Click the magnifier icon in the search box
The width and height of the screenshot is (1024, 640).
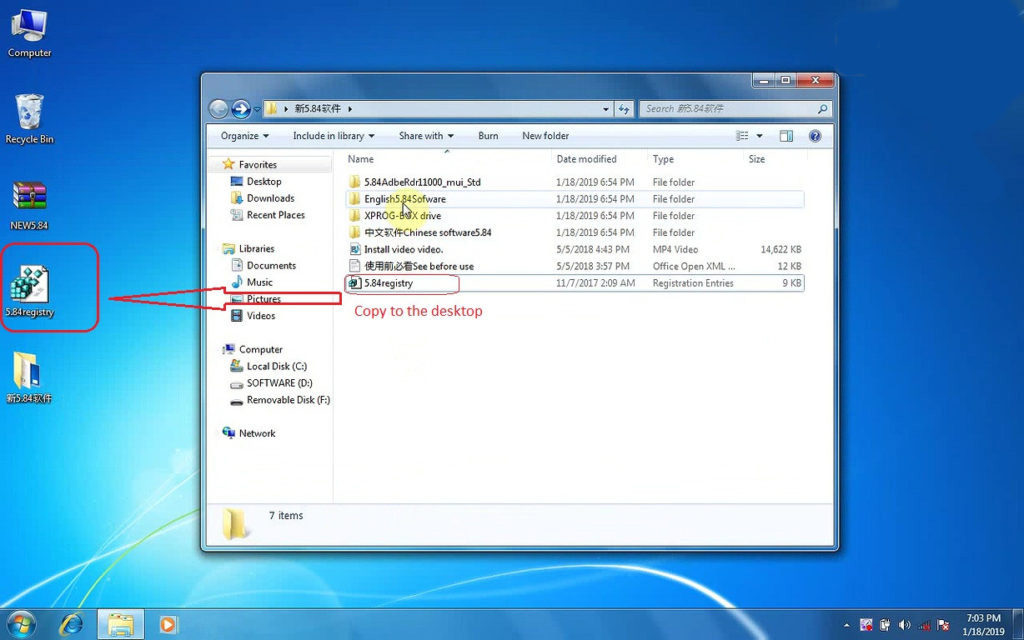coord(823,109)
